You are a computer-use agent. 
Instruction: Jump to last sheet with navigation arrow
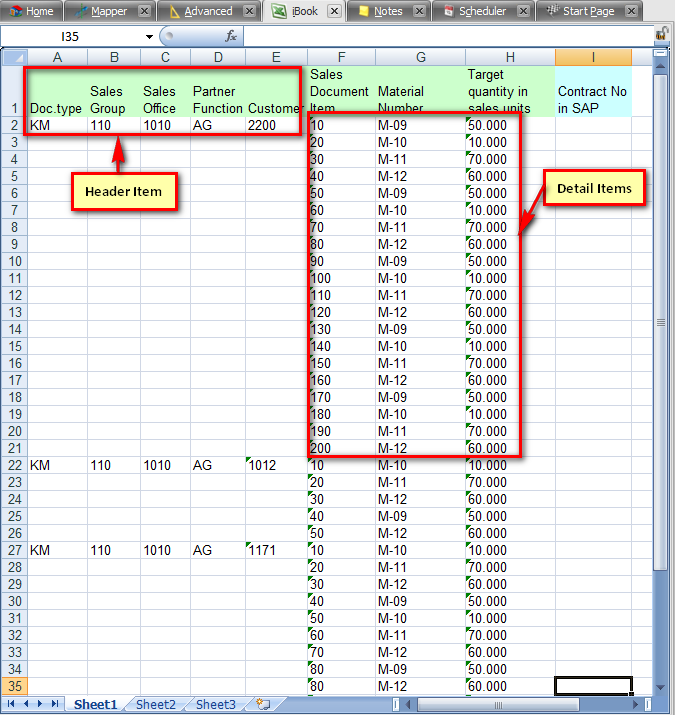[x=53, y=704]
